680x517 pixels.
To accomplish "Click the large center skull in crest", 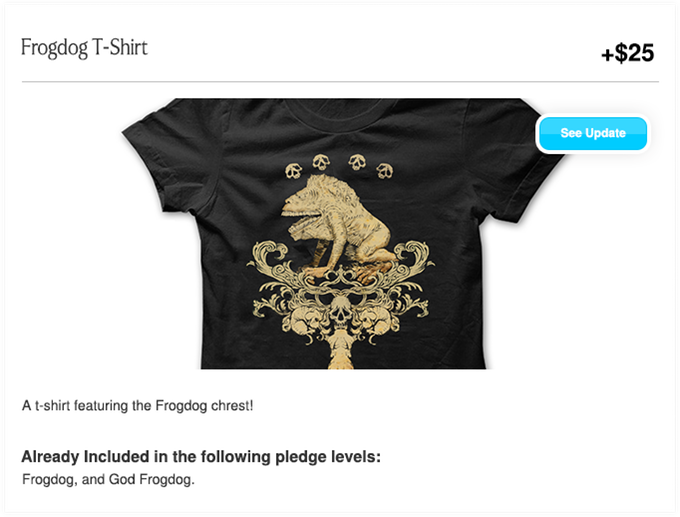I will pos(340,313).
